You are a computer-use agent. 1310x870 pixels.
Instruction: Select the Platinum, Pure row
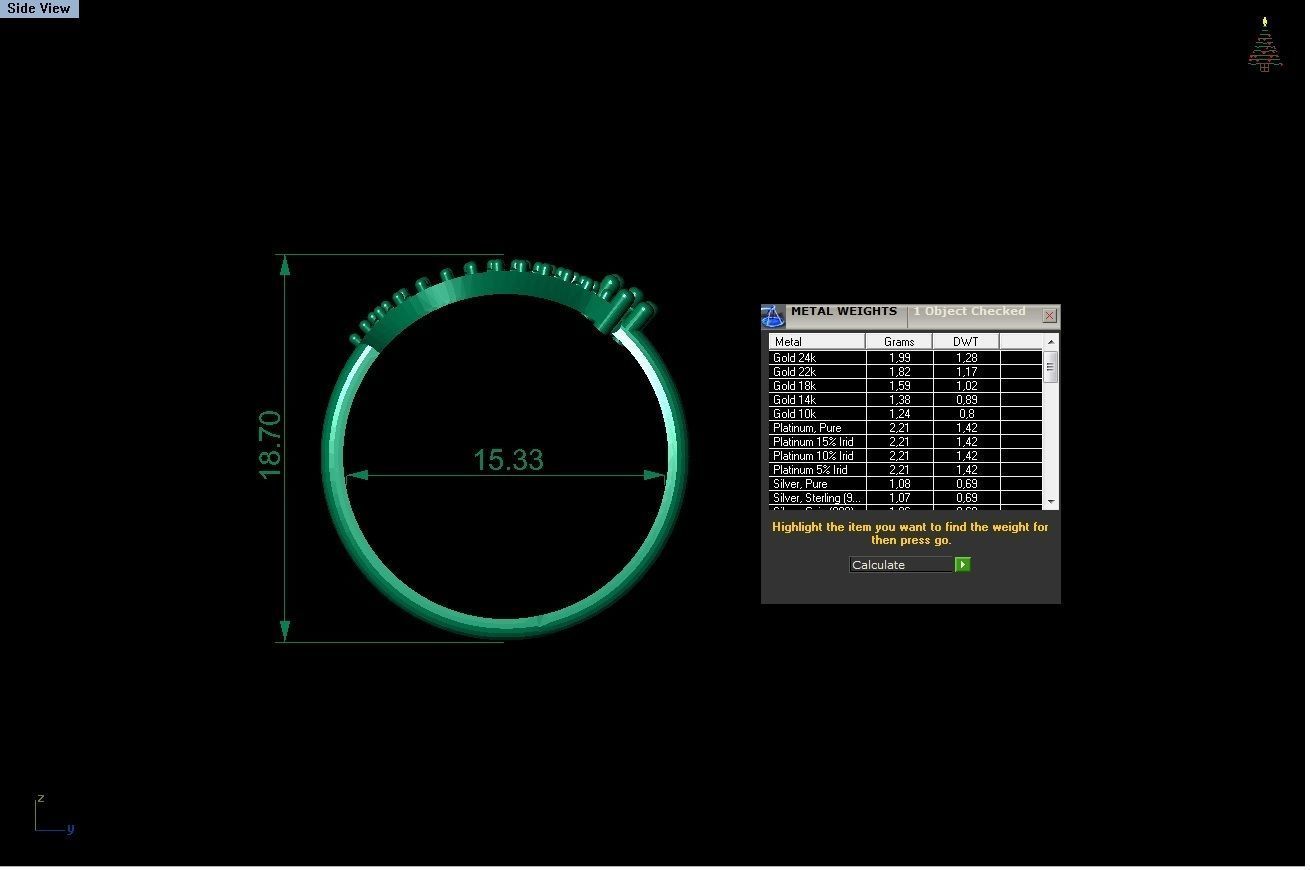point(906,427)
